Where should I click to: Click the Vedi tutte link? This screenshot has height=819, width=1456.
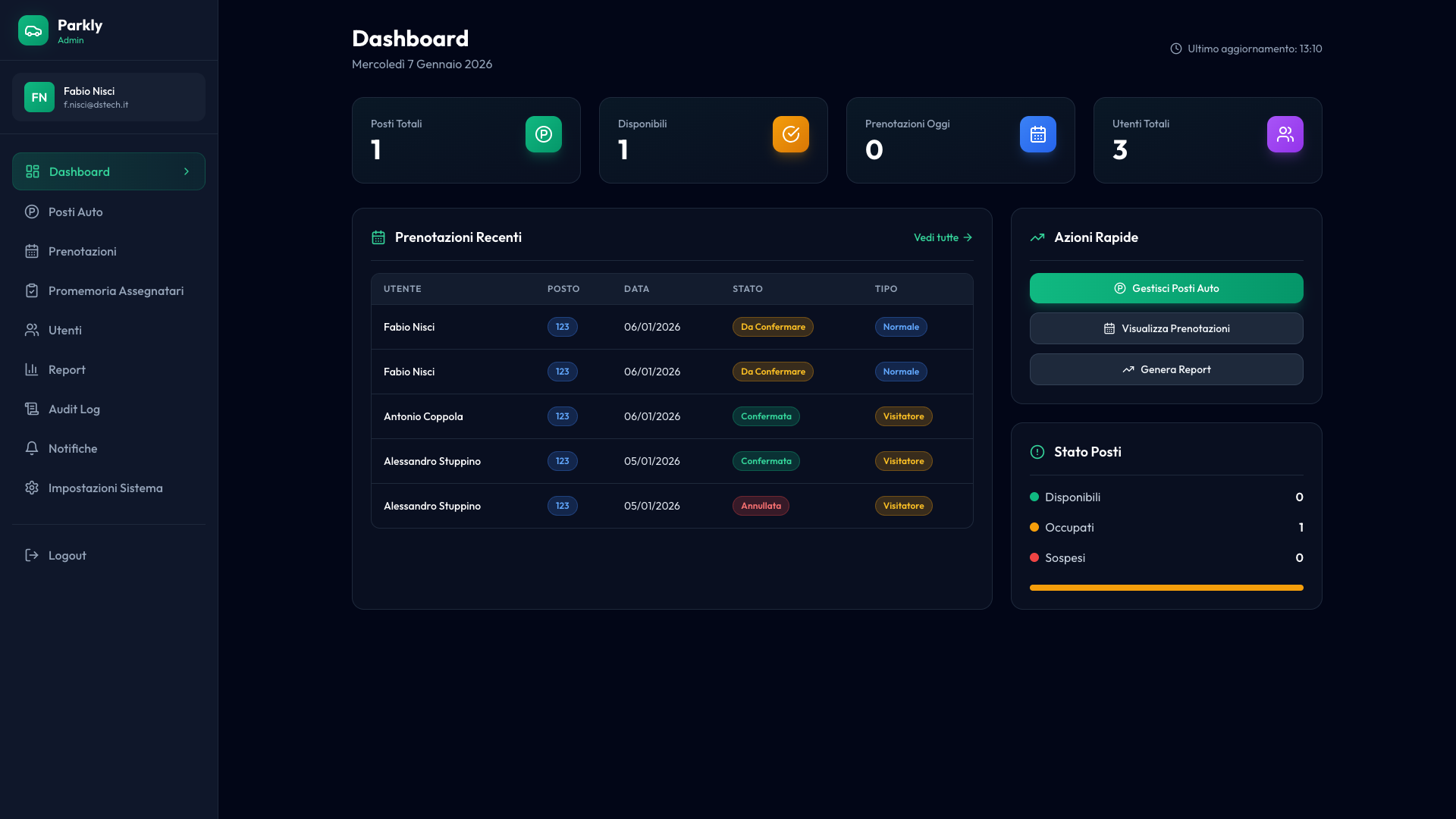[x=943, y=237]
